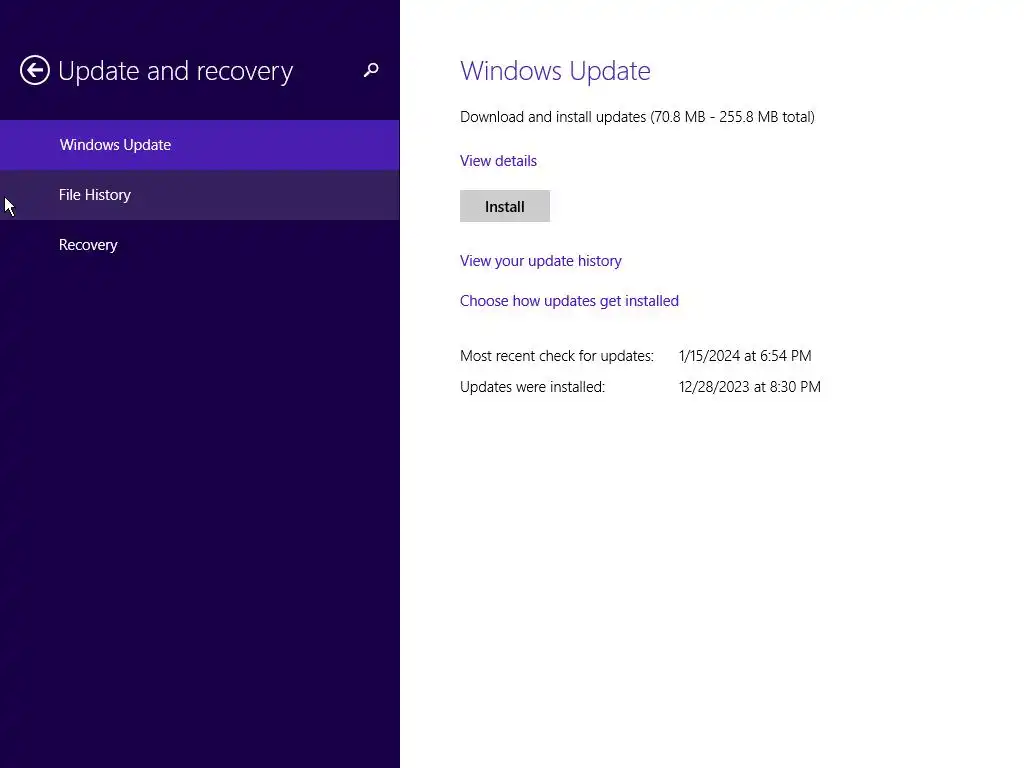Viewport: 1024px width, 768px height.
Task: Click the Install button
Action: point(505,206)
